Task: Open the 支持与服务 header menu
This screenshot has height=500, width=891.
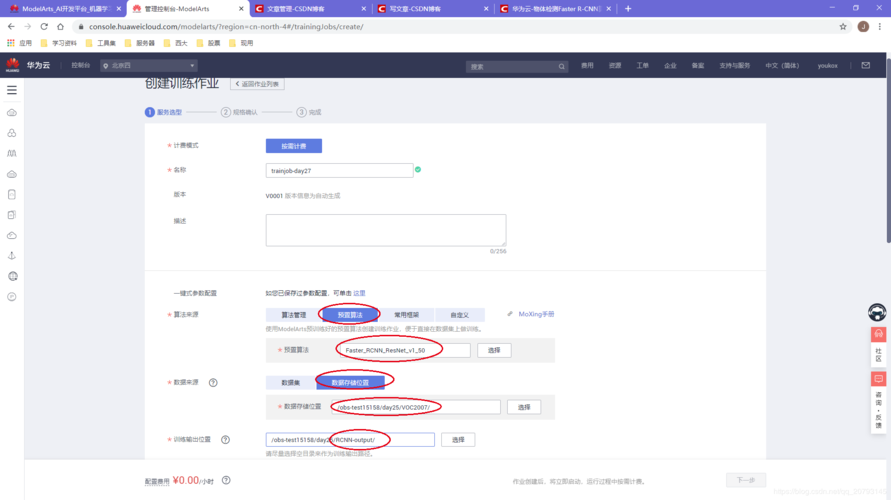Action: (734, 65)
